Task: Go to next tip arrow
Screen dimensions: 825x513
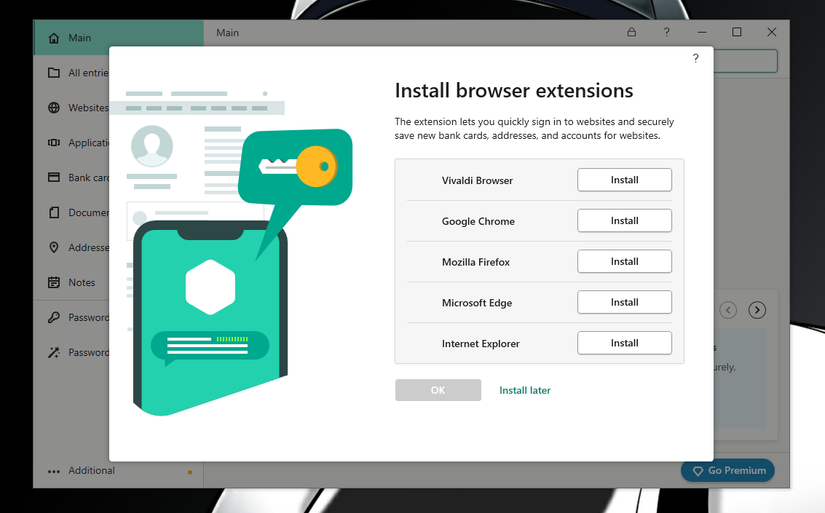Action: click(757, 310)
